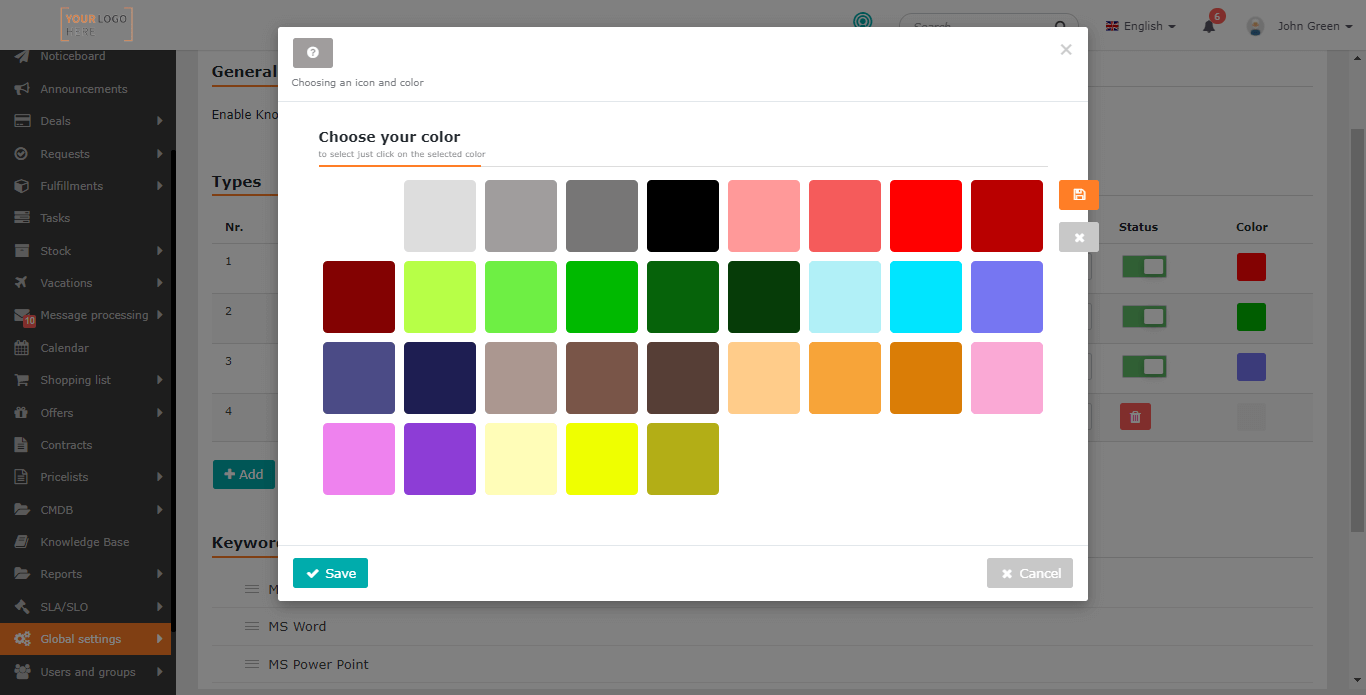Image resolution: width=1366 pixels, height=695 pixels.
Task: Click the Message processing envelope icon
Action: point(22,315)
